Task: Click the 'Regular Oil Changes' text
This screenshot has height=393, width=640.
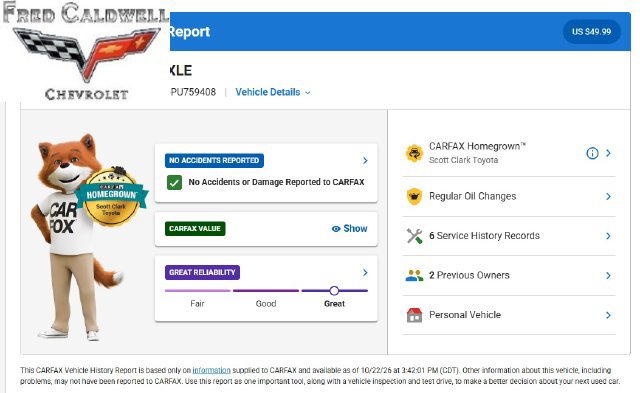Action: [x=473, y=196]
